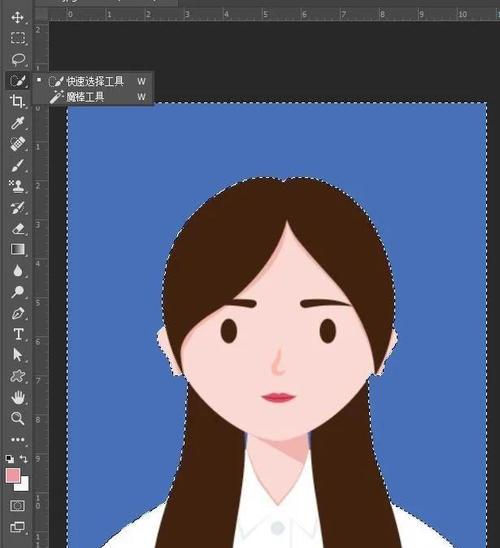Select the Zoom magnifier tool
Screen dimensions: 500x548
tap(17, 418)
